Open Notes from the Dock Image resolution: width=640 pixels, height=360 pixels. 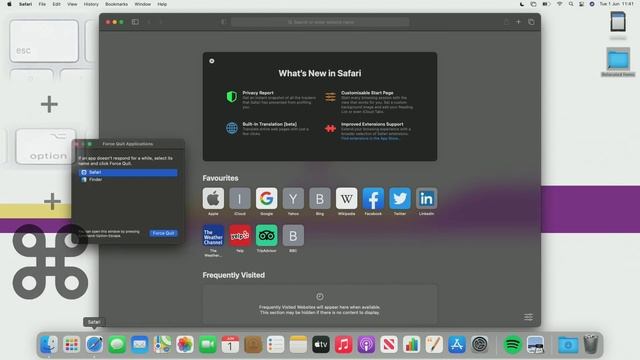click(x=298, y=344)
